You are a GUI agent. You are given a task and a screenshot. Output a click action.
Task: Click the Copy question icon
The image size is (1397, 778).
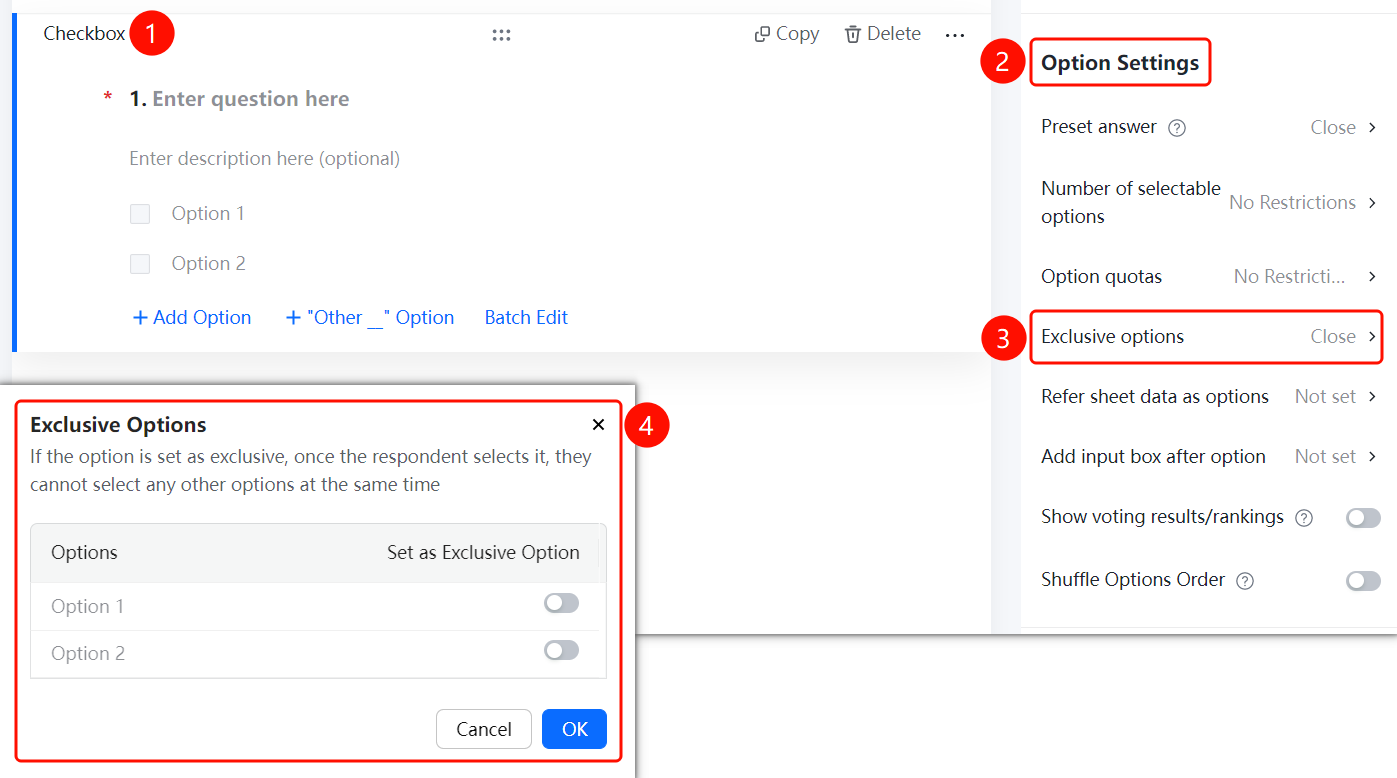(762, 34)
